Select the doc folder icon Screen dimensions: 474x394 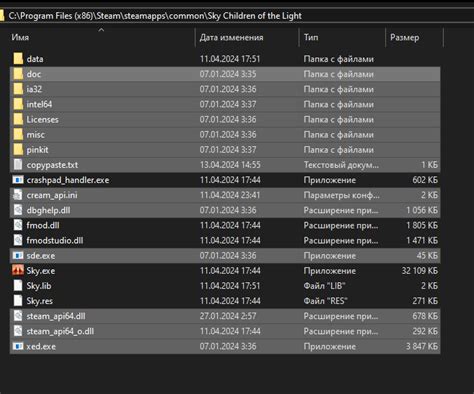click(x=18, y=74)
